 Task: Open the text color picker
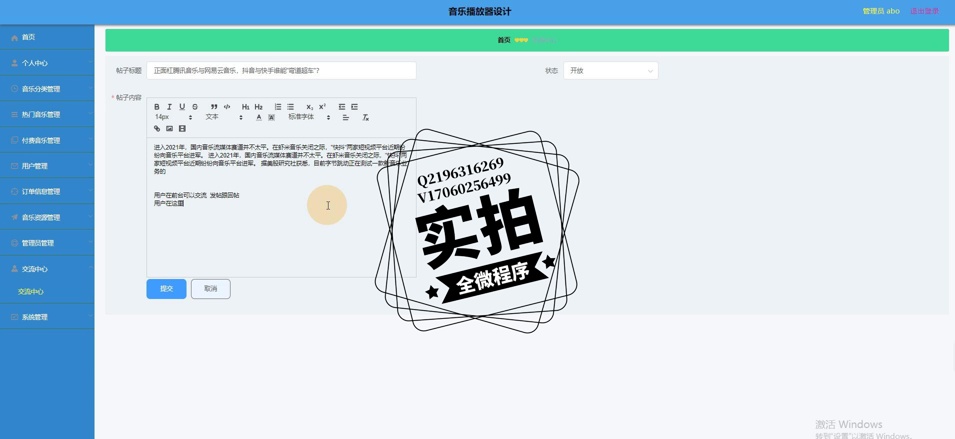click(x=258, y=118)
